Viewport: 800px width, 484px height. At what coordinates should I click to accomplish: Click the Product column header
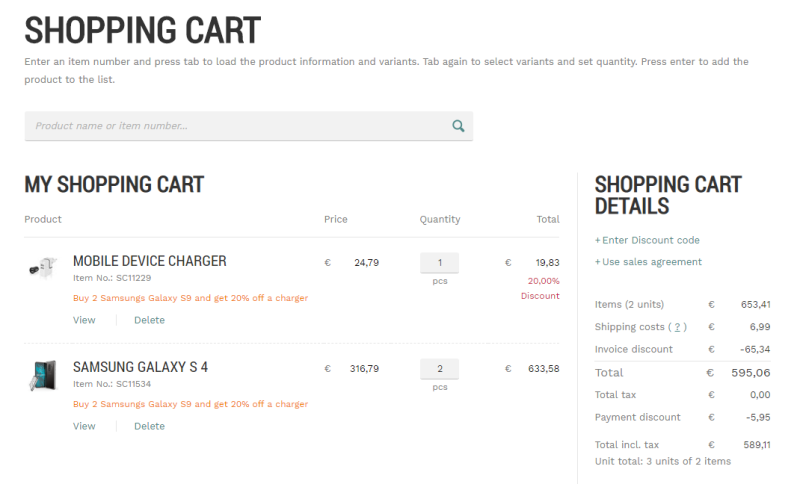click(43, 219)
